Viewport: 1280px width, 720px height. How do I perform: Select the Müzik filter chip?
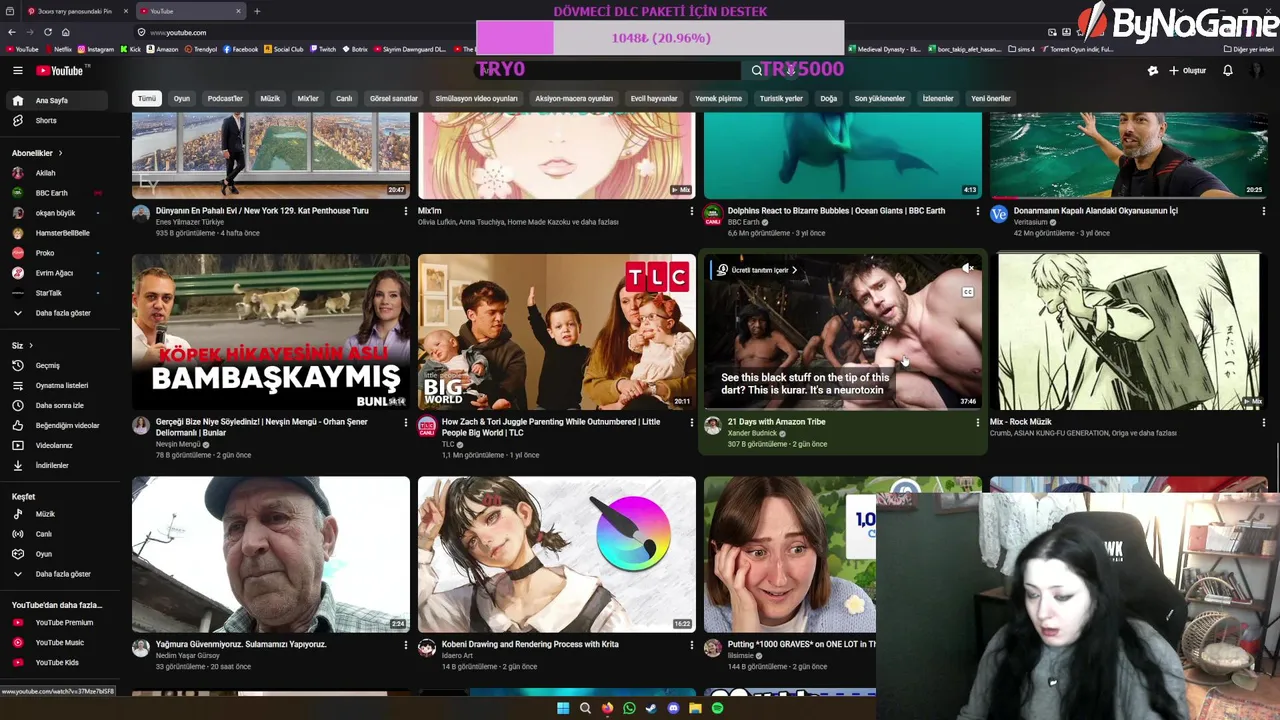(270, 98)
